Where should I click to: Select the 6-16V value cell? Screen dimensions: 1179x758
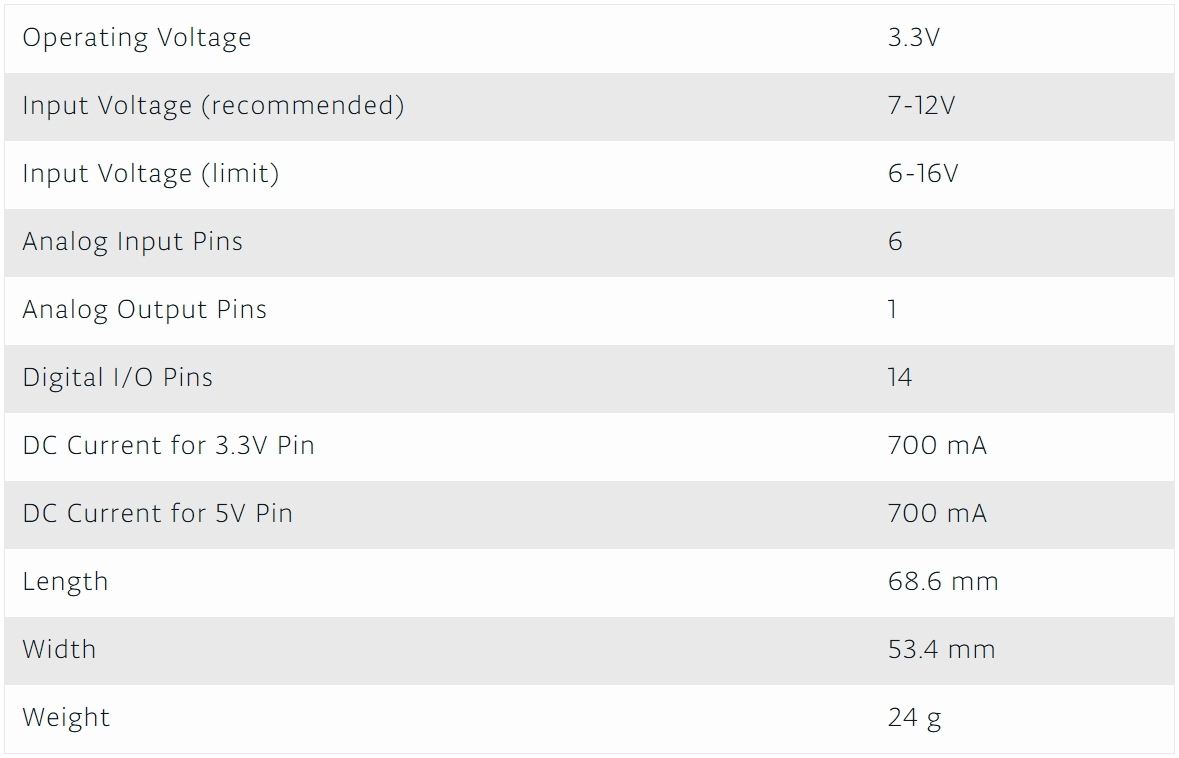tap(922, 174)
